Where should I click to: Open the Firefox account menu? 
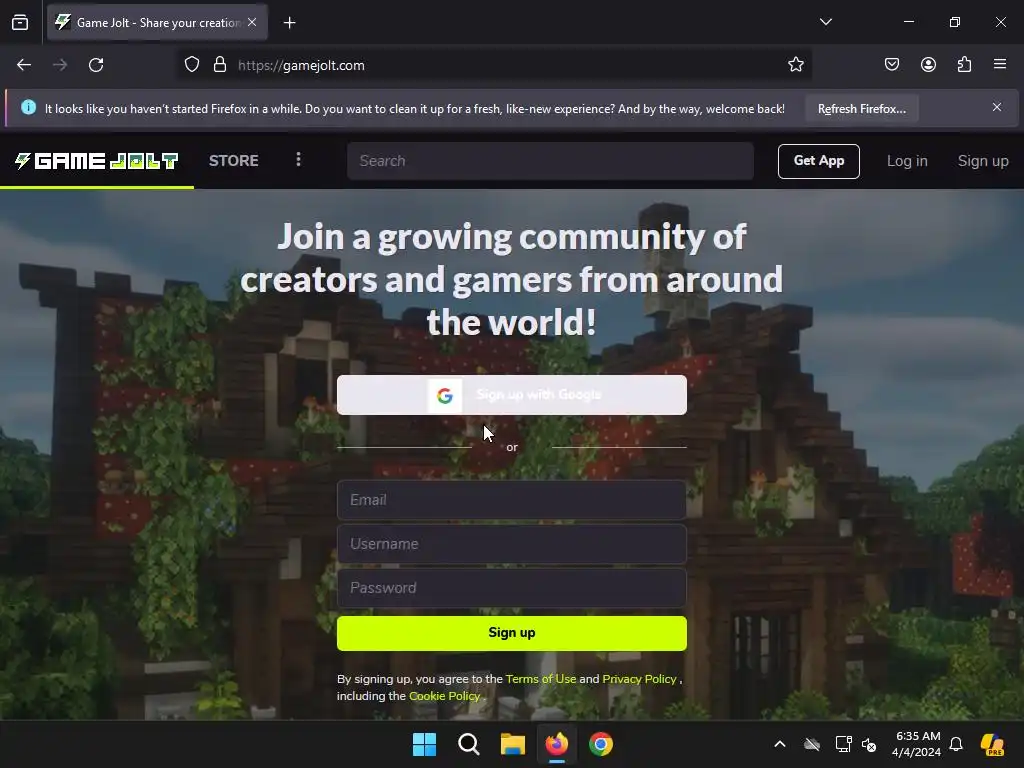pos(928,64)
